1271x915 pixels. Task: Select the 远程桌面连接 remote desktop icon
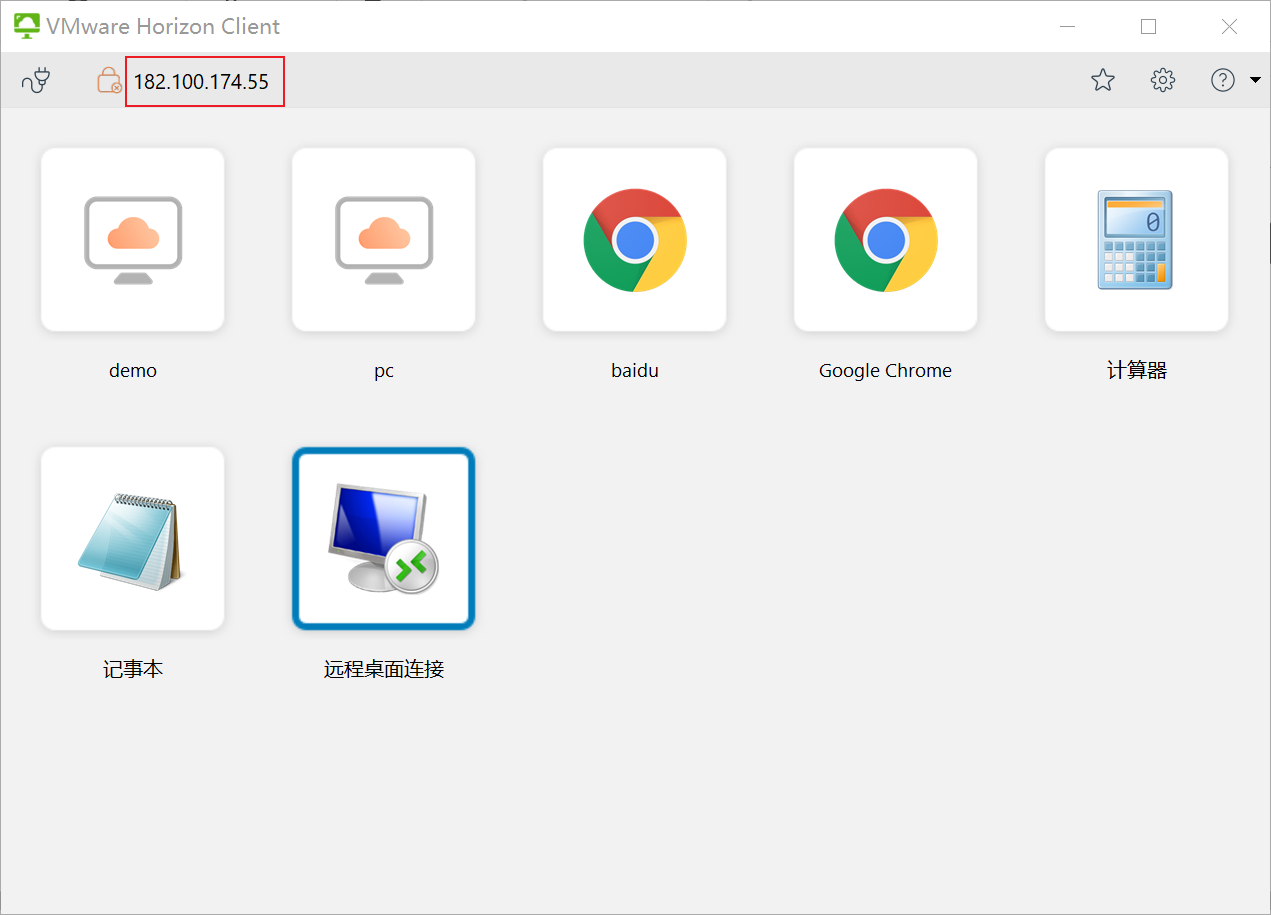tap(384, 539)
